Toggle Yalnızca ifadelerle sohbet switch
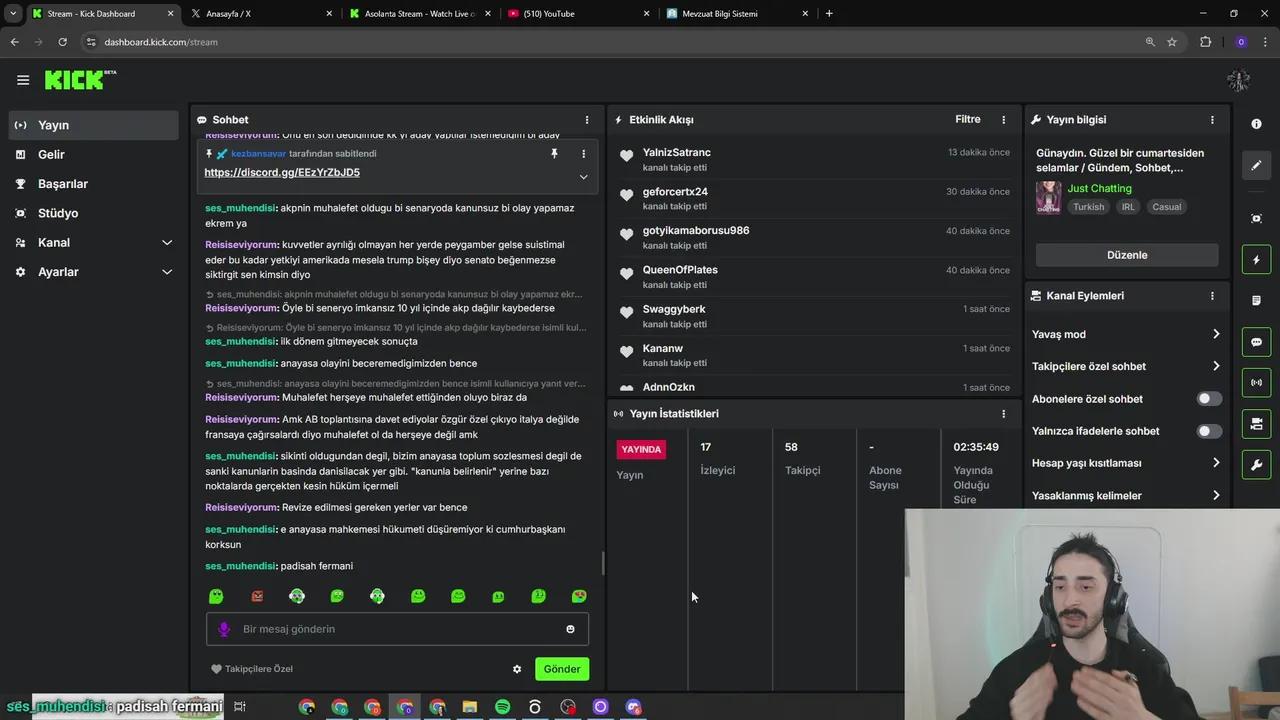The width and height of the screenshot is (1280, 720). click(1209, 431)
